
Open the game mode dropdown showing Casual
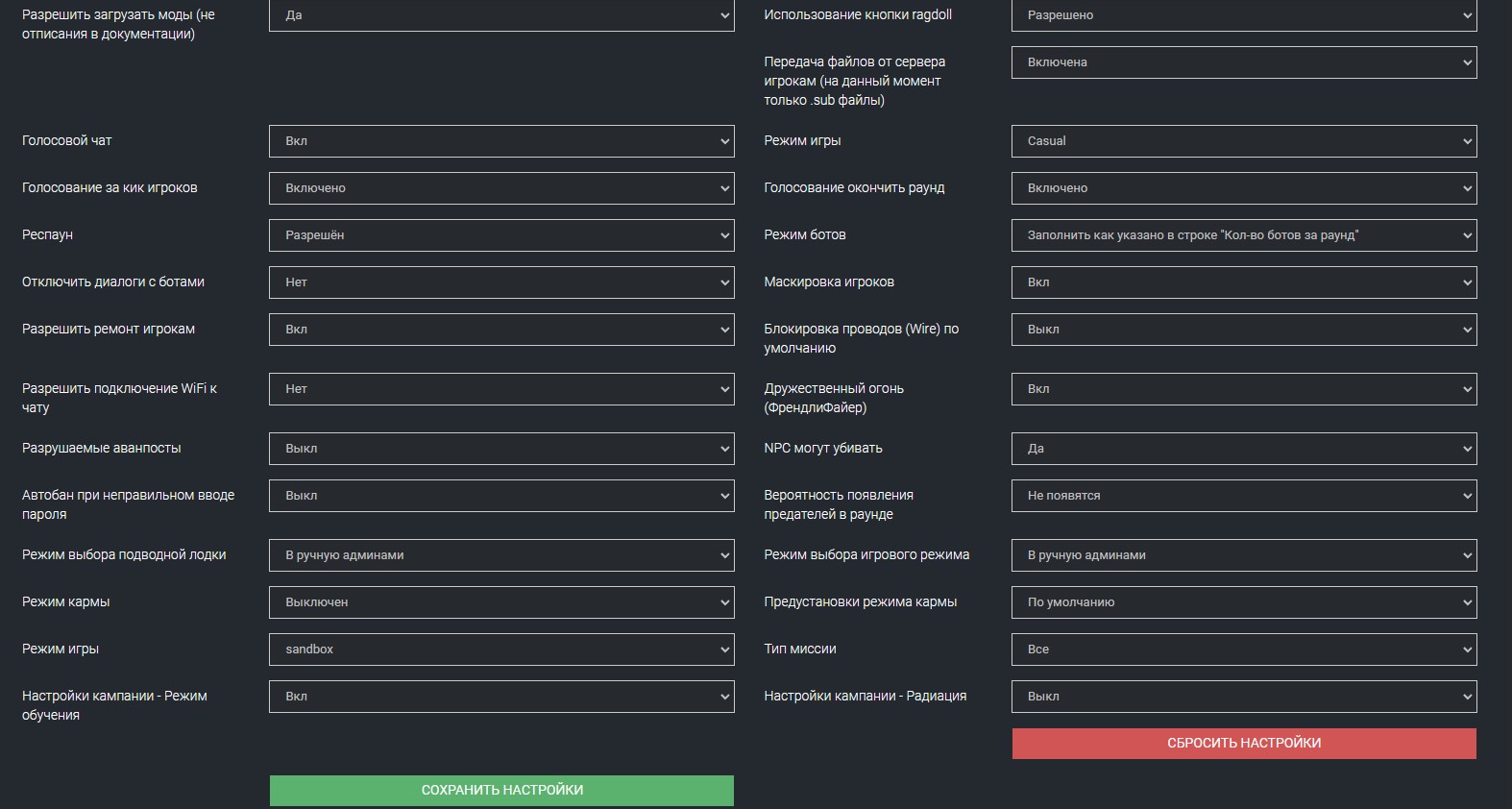tap(1243, 141)
